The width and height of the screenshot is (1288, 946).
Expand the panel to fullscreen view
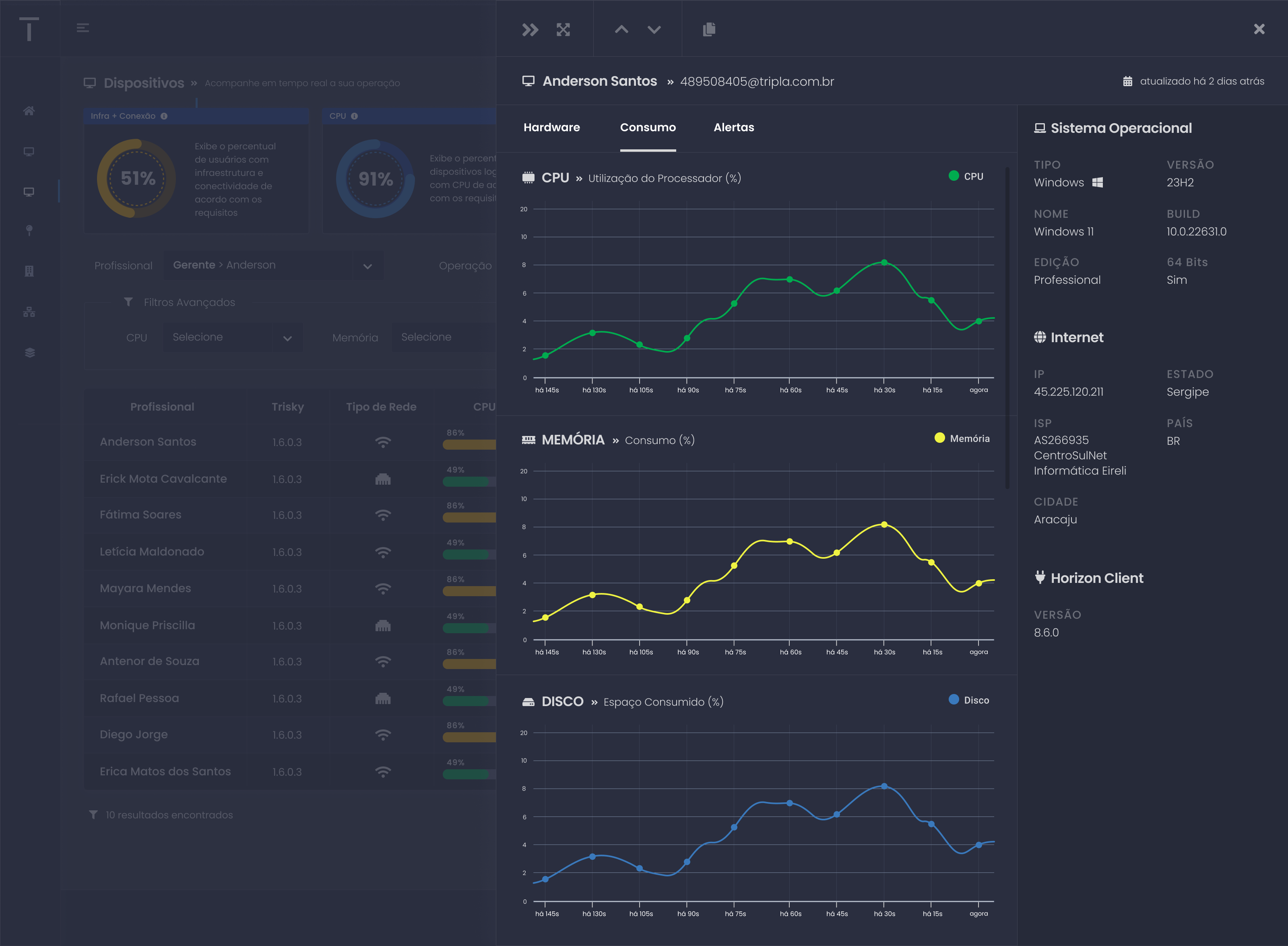tap(564, 29)
